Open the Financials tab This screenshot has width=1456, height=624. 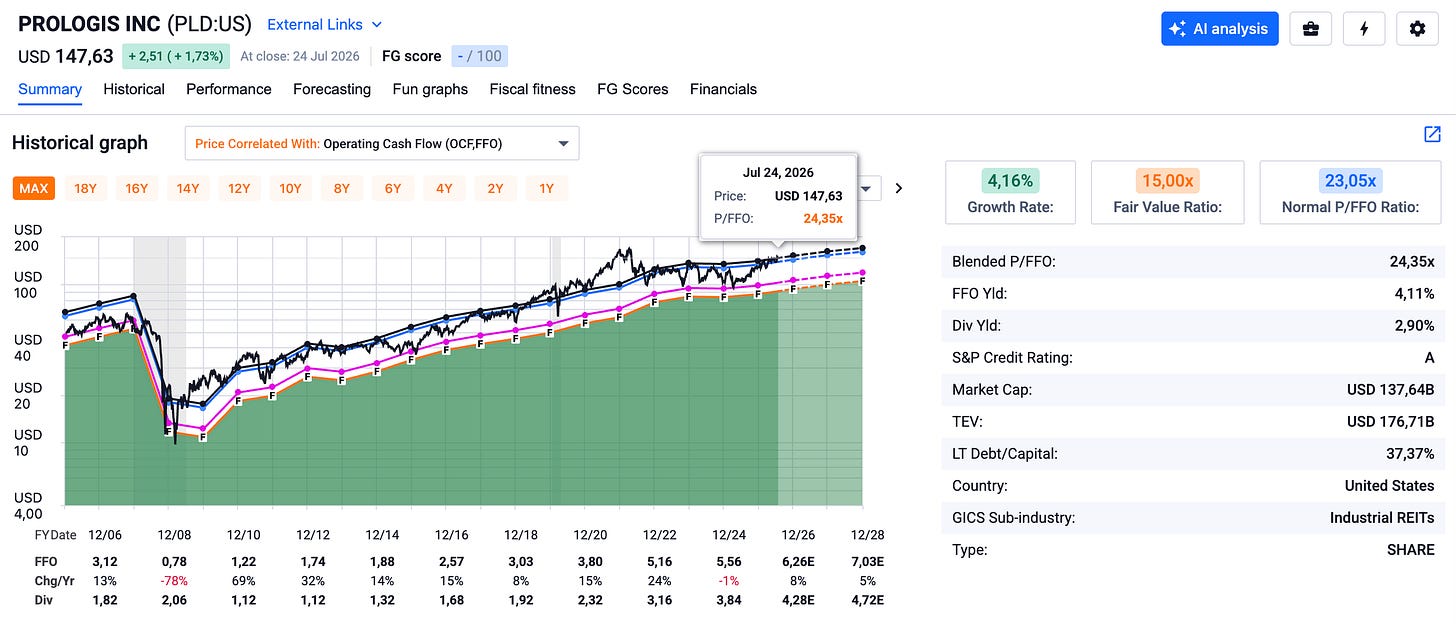pyautogui.click(x=723, y=89)
